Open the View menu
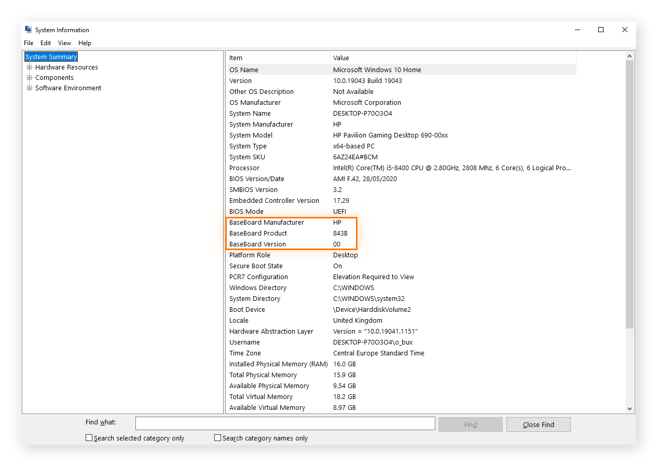660x468 pixels. point(64,43)
